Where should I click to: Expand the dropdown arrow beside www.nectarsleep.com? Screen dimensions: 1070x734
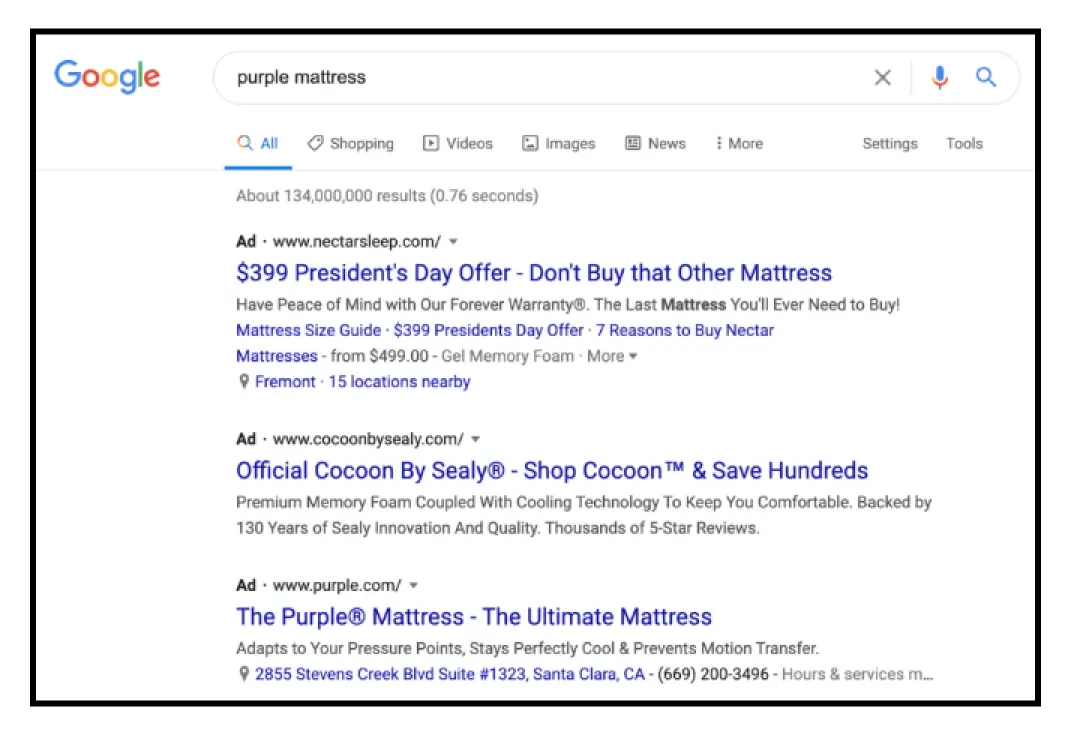click(454, 241)
